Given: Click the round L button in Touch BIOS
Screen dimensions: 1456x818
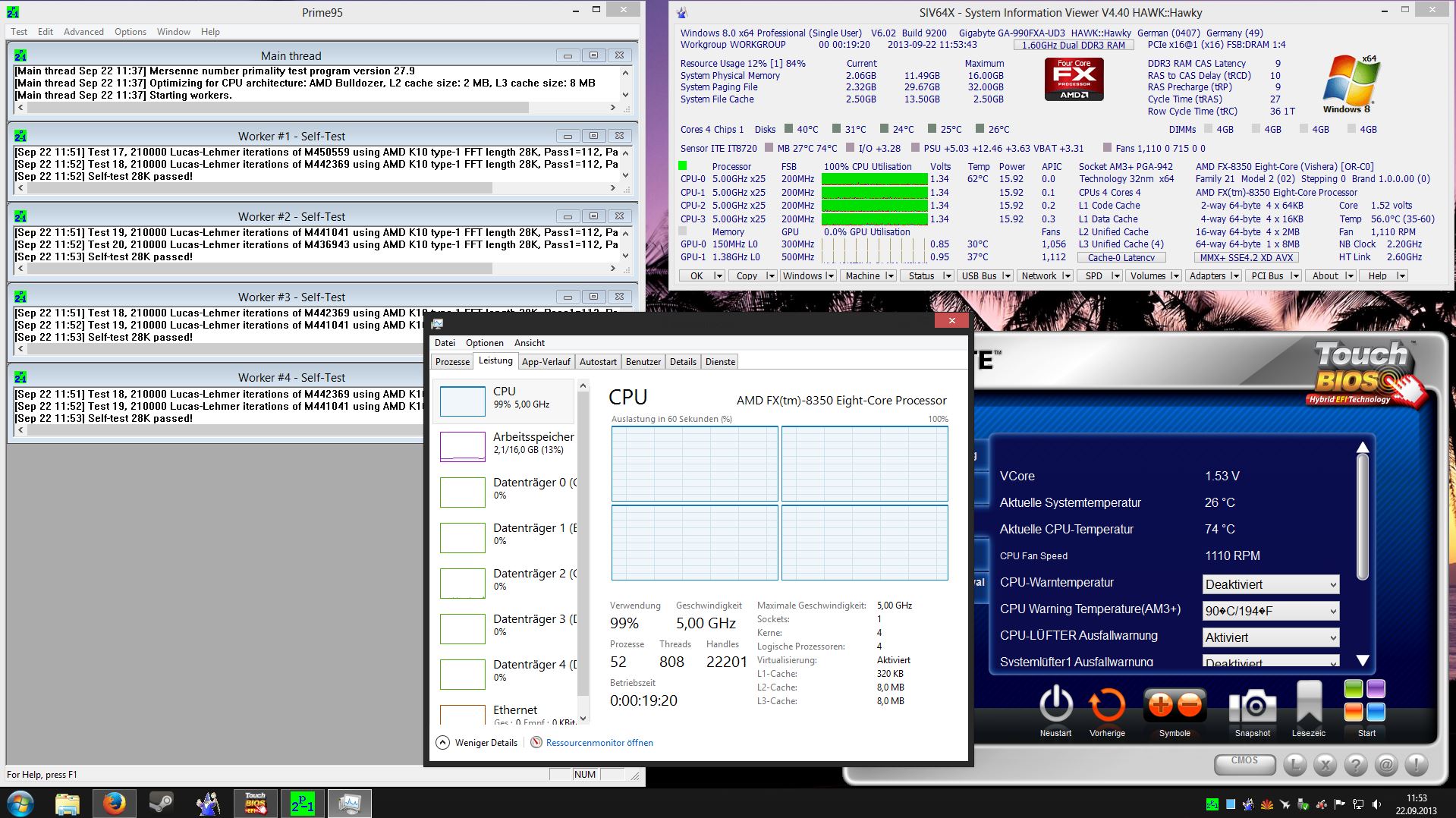Looking at the screenshot, I should point(1295,765).
